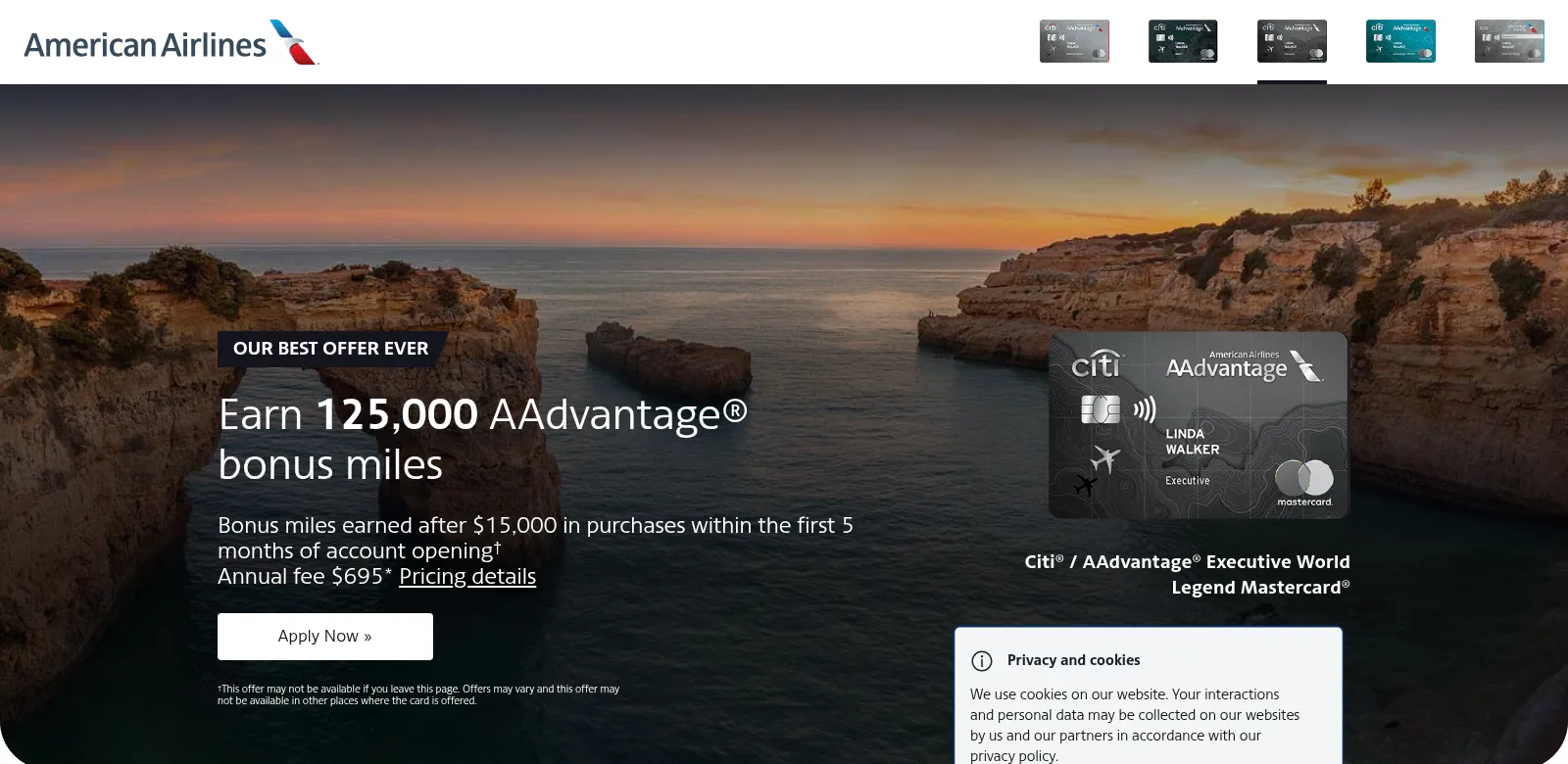
Task: Select the currently active black Executive card thumbnail
Action: pyautogui.click(x=1292, y=41)
